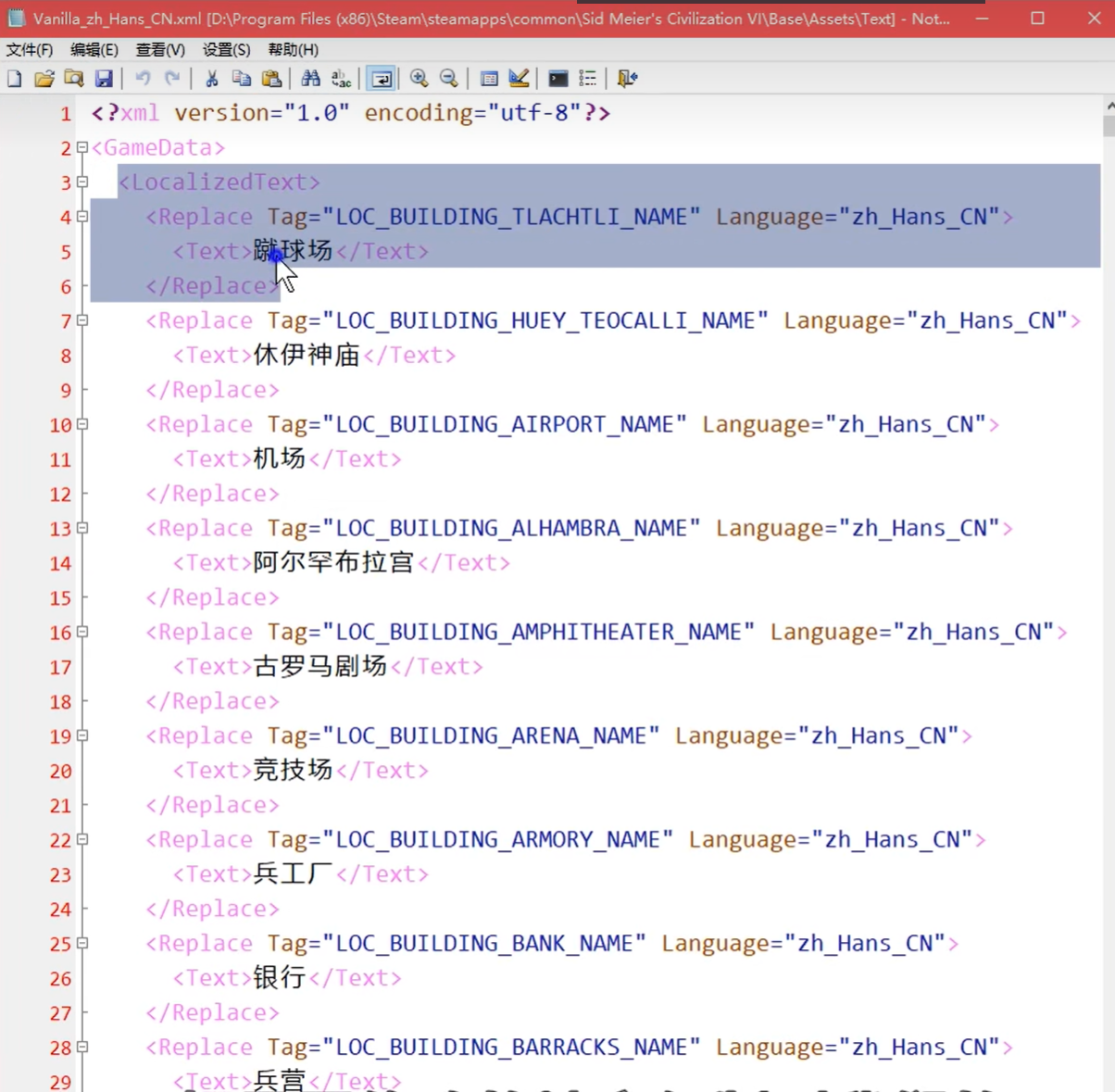Collapse the AIRPORT fold on line 10
This screenshot has height=1092, width=1115.
pyautogui.click(x=82, y=423)
